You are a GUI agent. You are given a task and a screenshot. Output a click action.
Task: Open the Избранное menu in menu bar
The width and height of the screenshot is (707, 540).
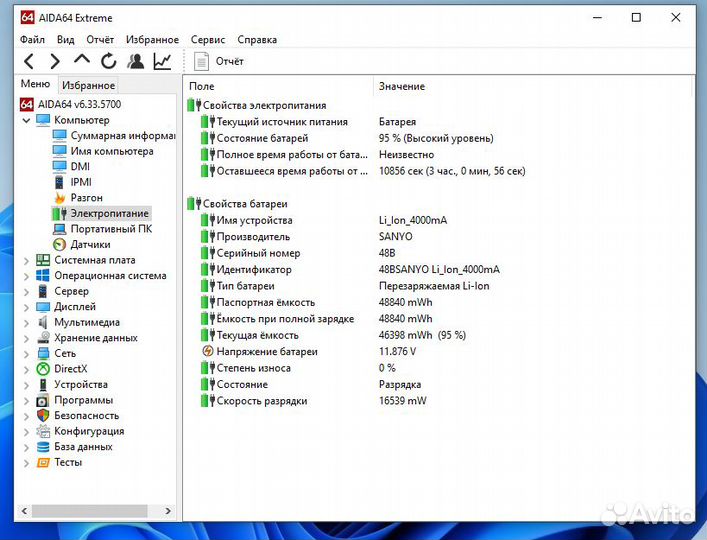pos(152,40)
